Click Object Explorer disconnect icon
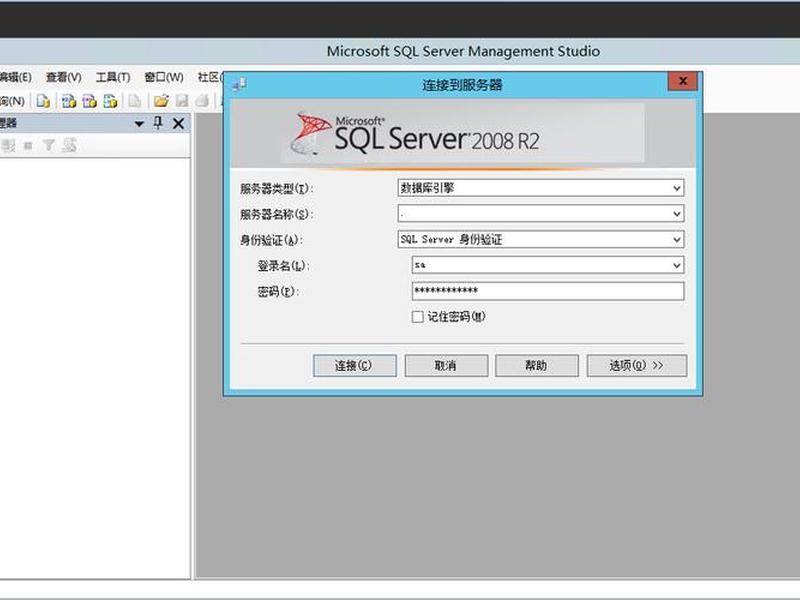Screen dimensions: 800x600 pos(8,145)
